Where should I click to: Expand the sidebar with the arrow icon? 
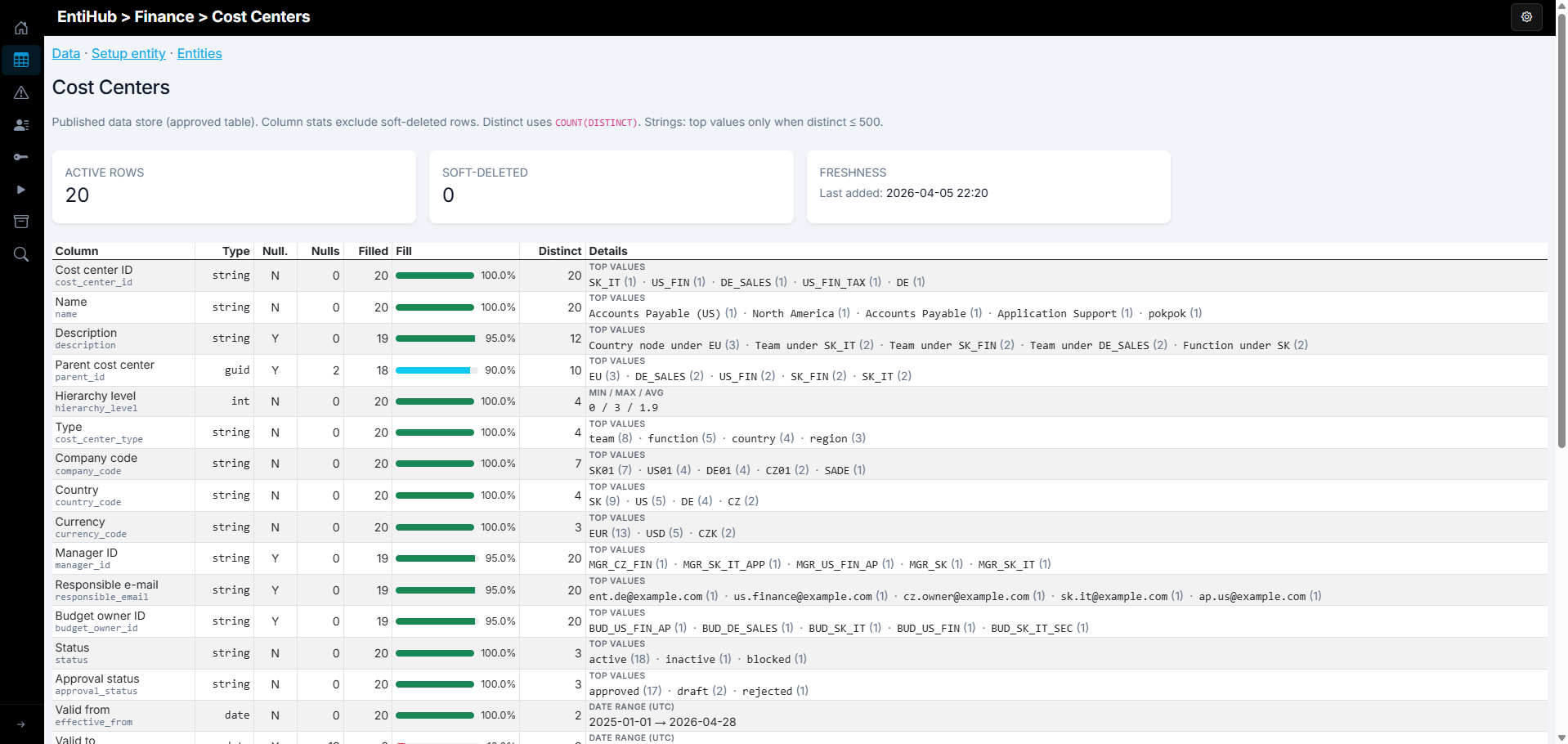[21, 724]
